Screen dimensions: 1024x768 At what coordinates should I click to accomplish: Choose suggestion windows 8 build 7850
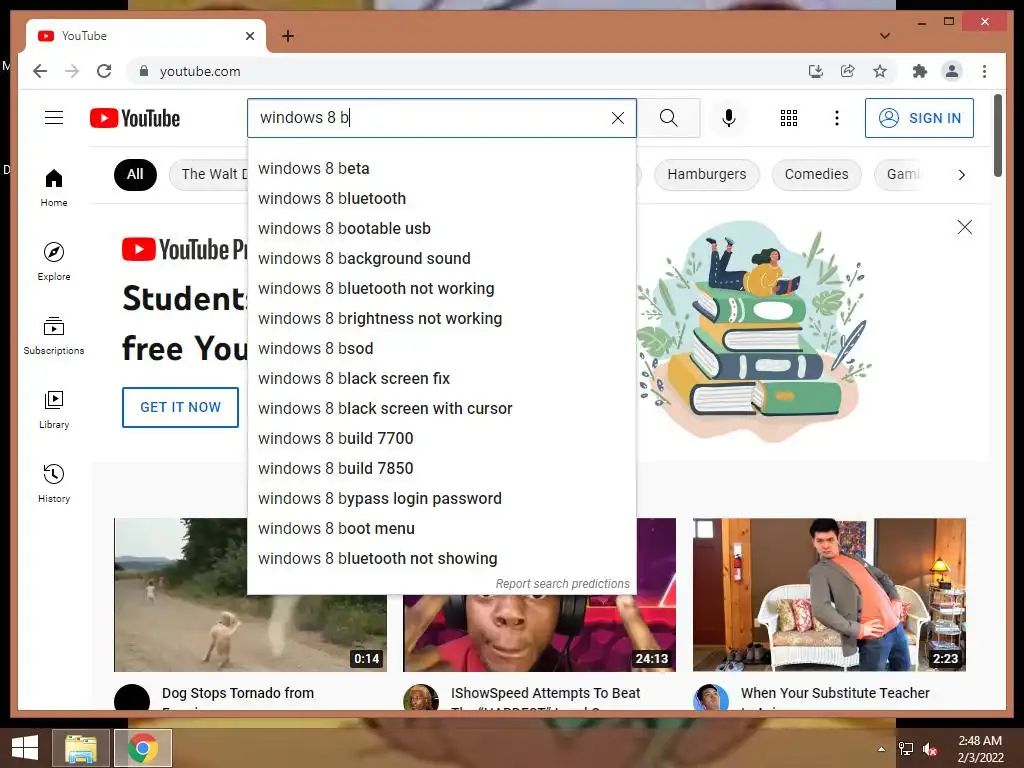pos(441,469)
